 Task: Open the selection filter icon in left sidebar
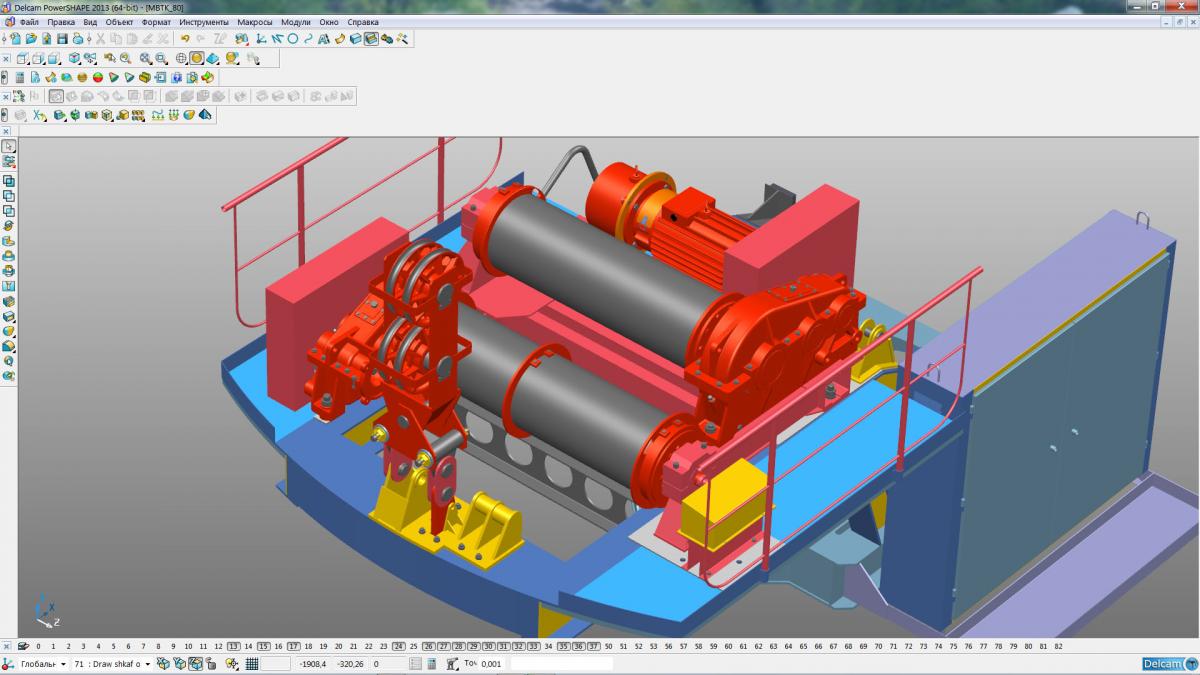tap(9, 160)
